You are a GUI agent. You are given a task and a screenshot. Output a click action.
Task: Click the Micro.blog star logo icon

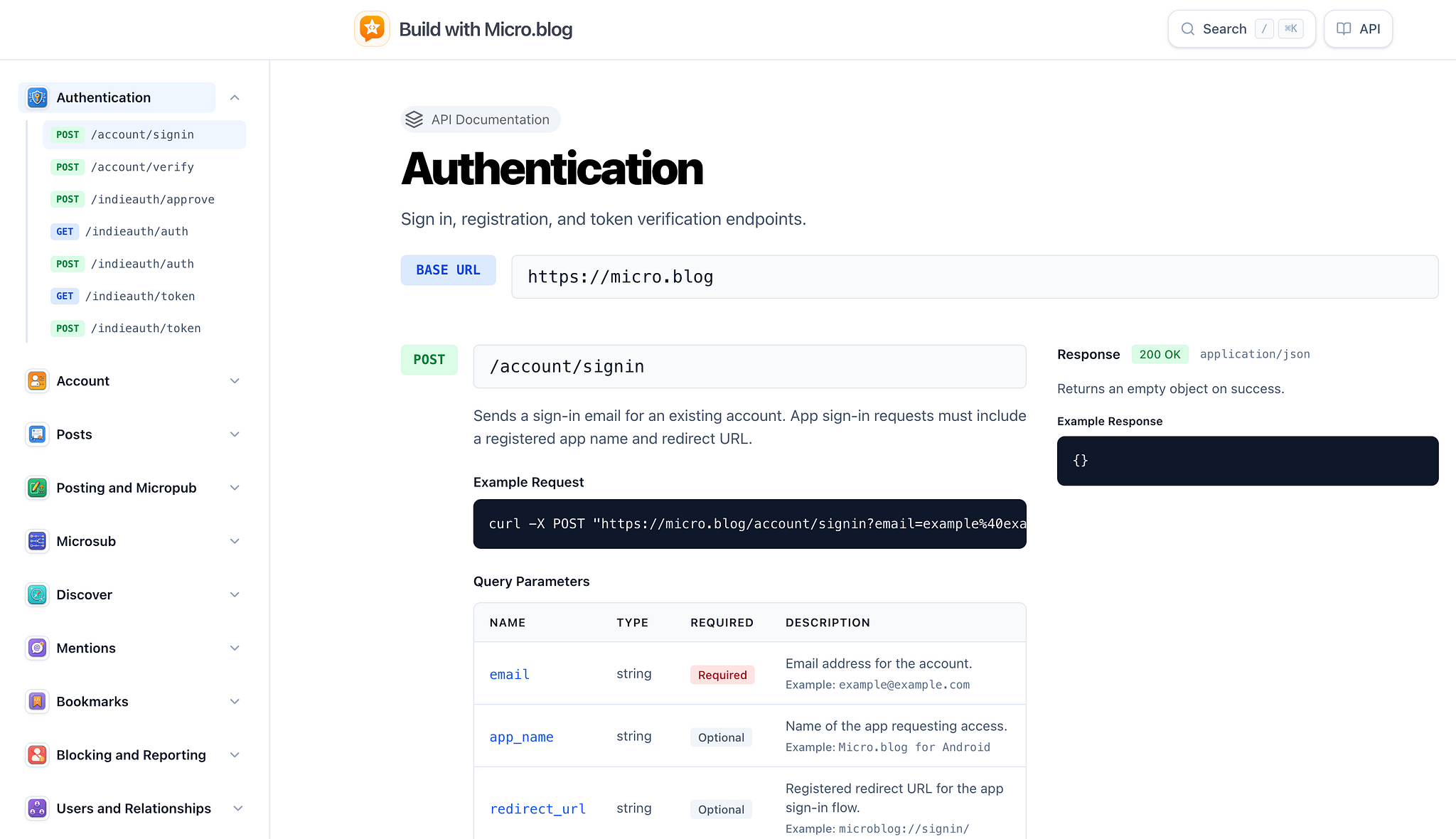(372, 29)
